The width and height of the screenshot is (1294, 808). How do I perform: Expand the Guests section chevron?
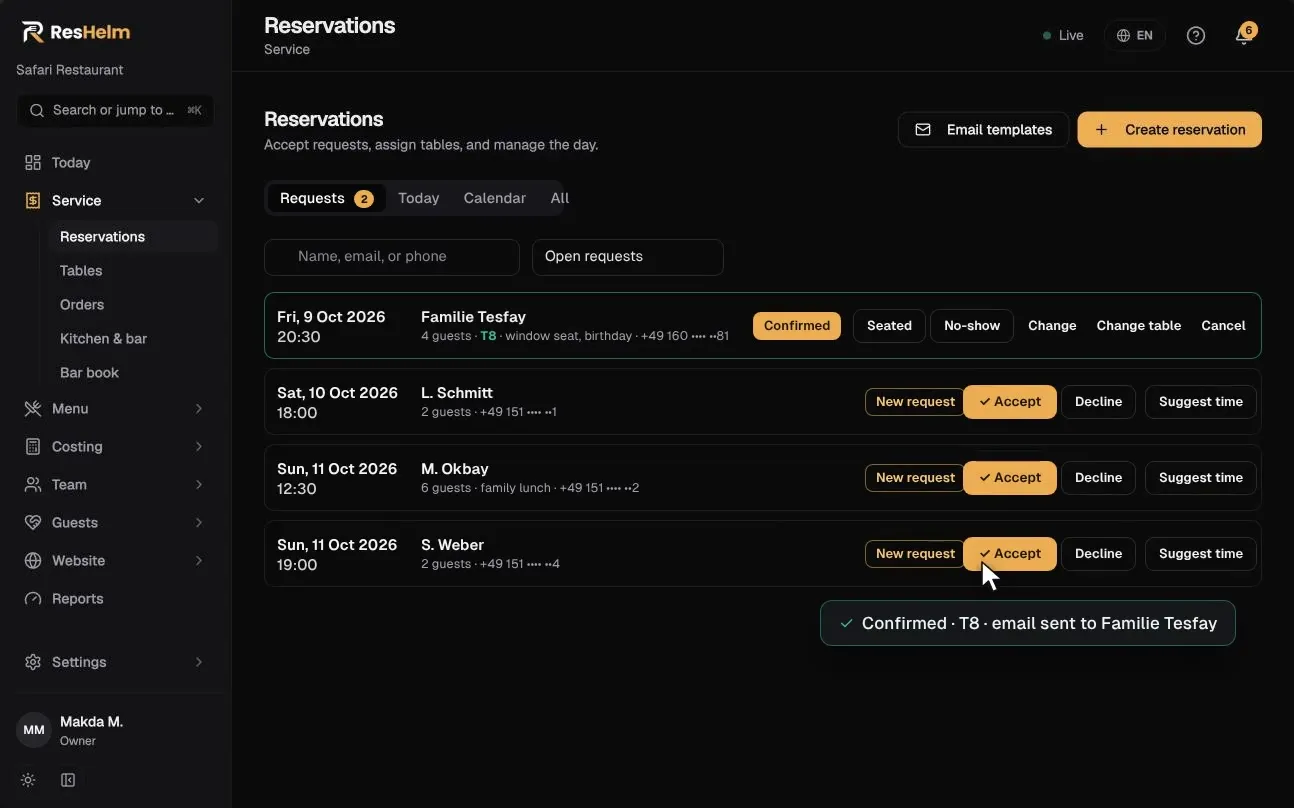(199, 522)
